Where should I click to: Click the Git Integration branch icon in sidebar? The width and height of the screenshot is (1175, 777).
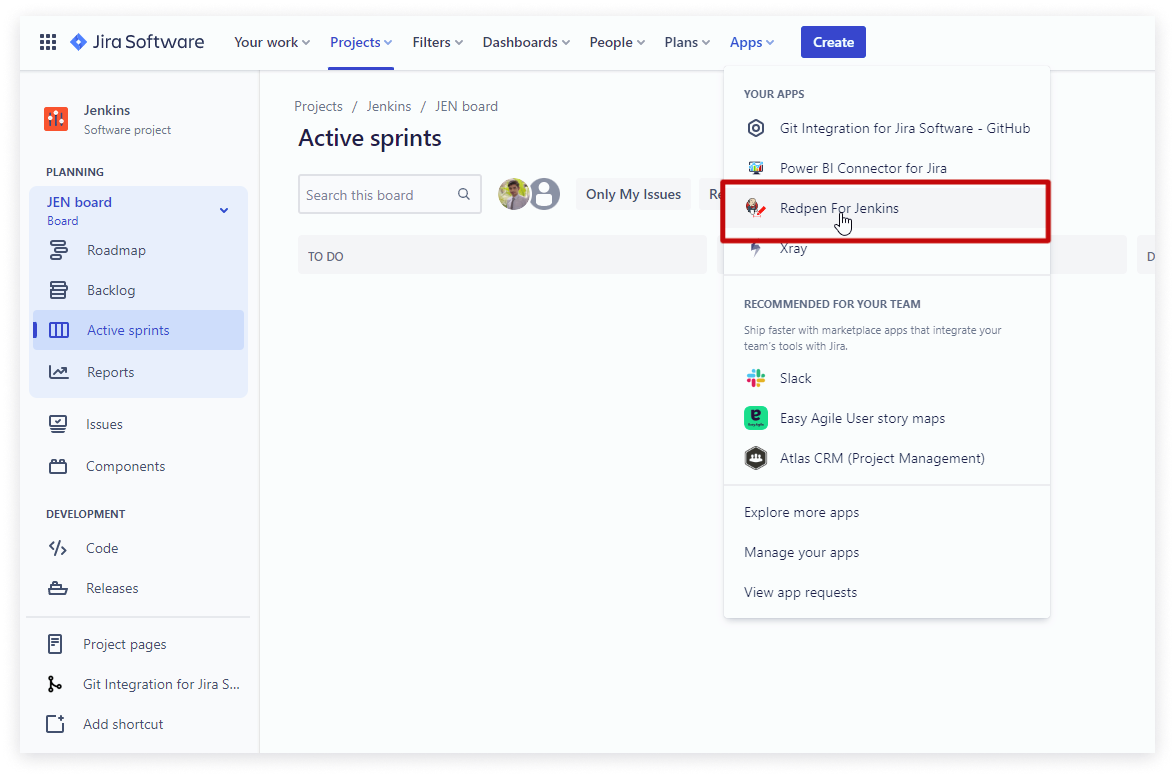coord(55,683)
